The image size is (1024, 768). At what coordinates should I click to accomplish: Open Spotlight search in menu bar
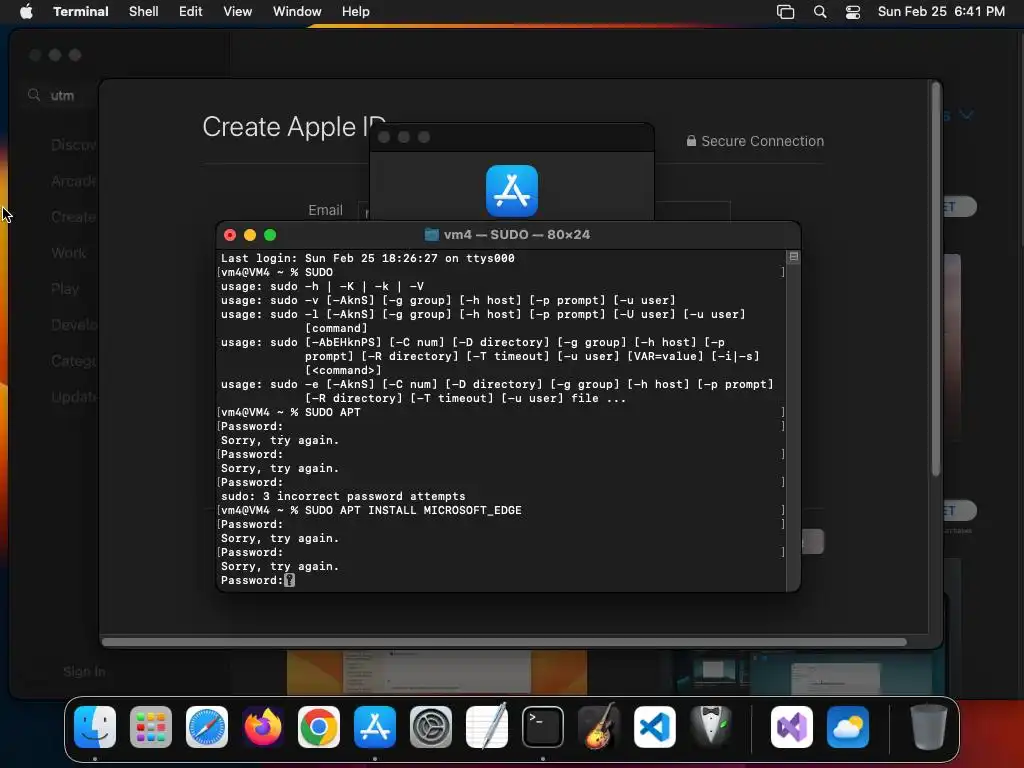(820, 12)
